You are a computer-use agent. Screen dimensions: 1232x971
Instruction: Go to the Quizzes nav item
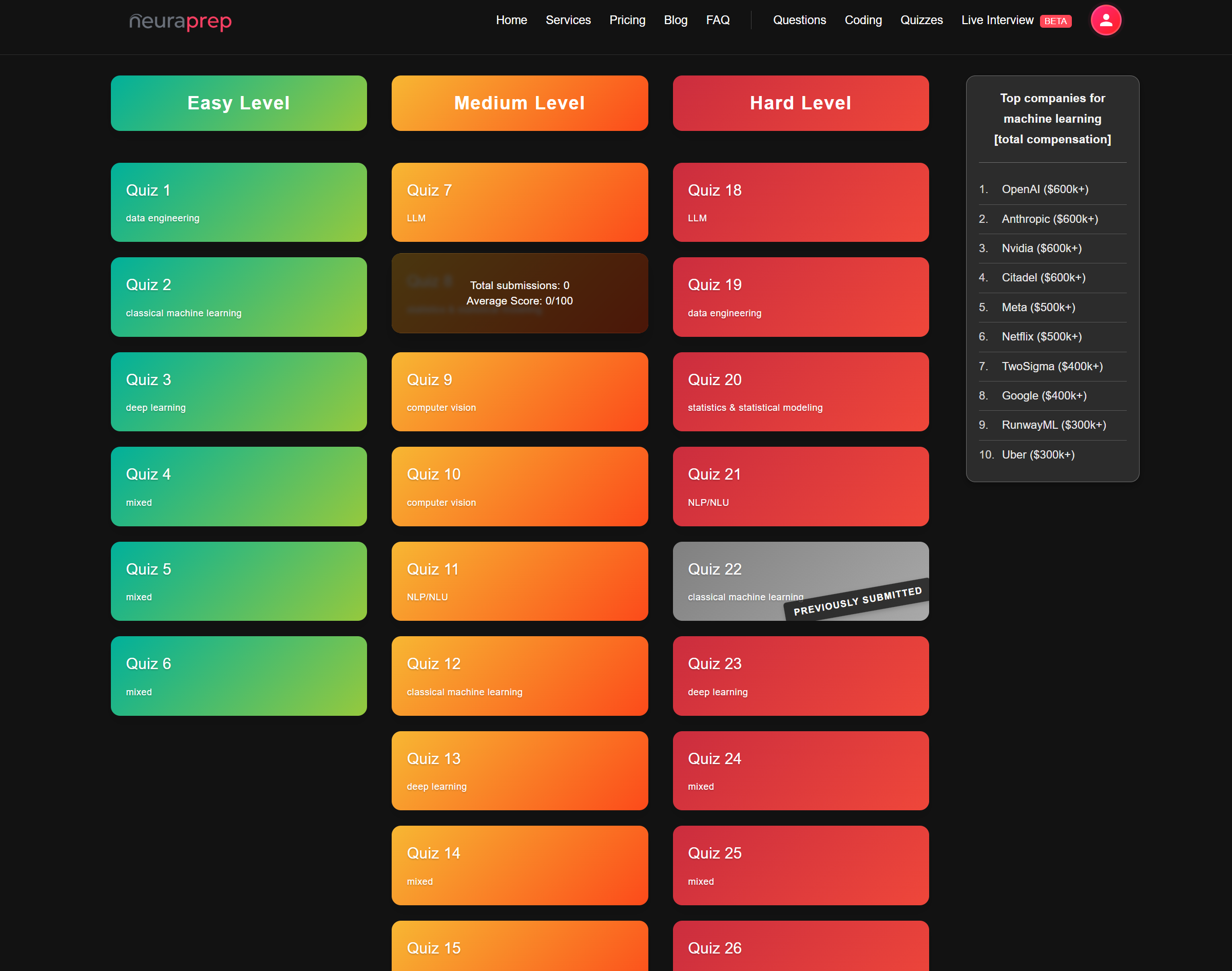(921, 21)
